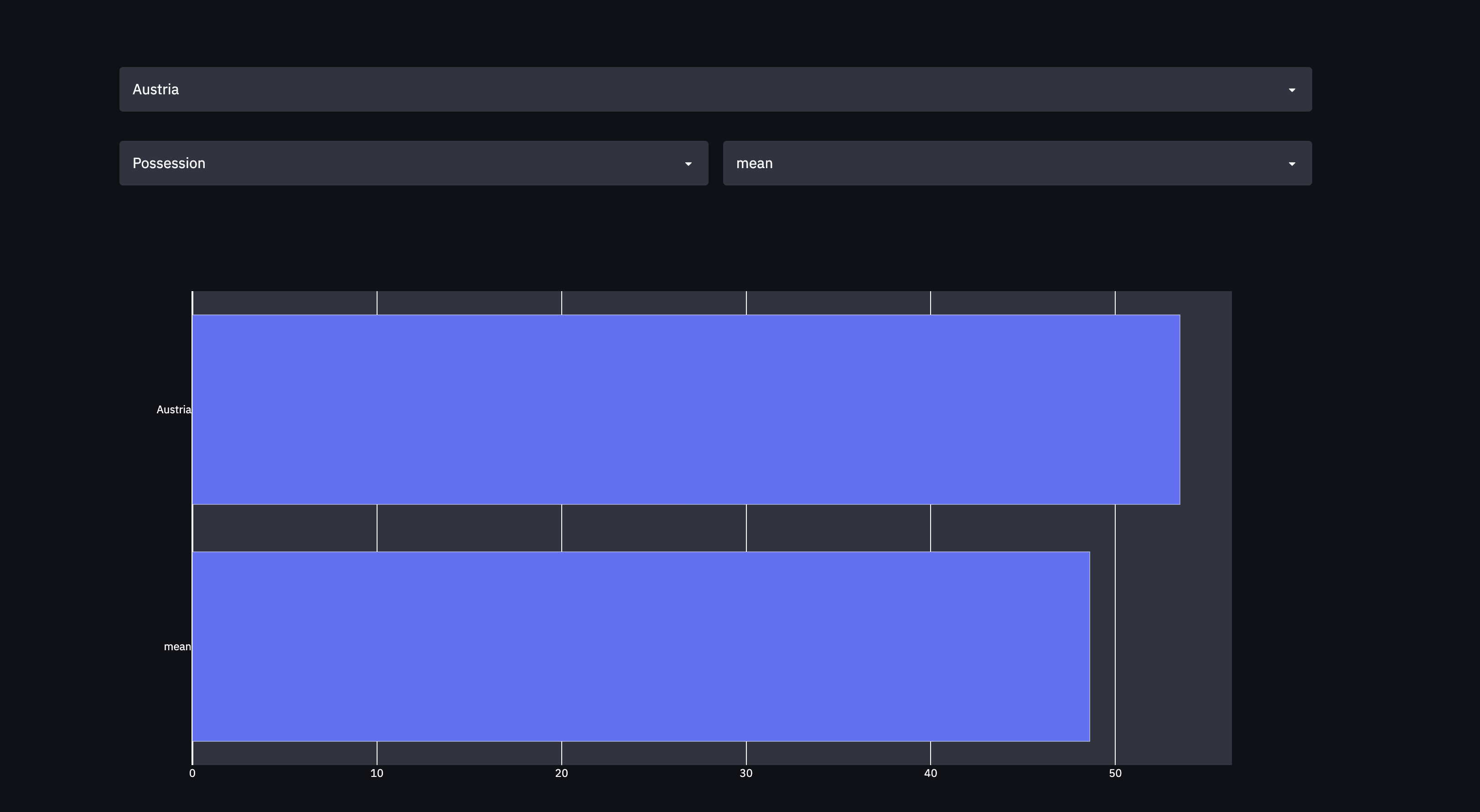
Task: Click the caret arrow in Austria selector
Action: [1292, 90]
